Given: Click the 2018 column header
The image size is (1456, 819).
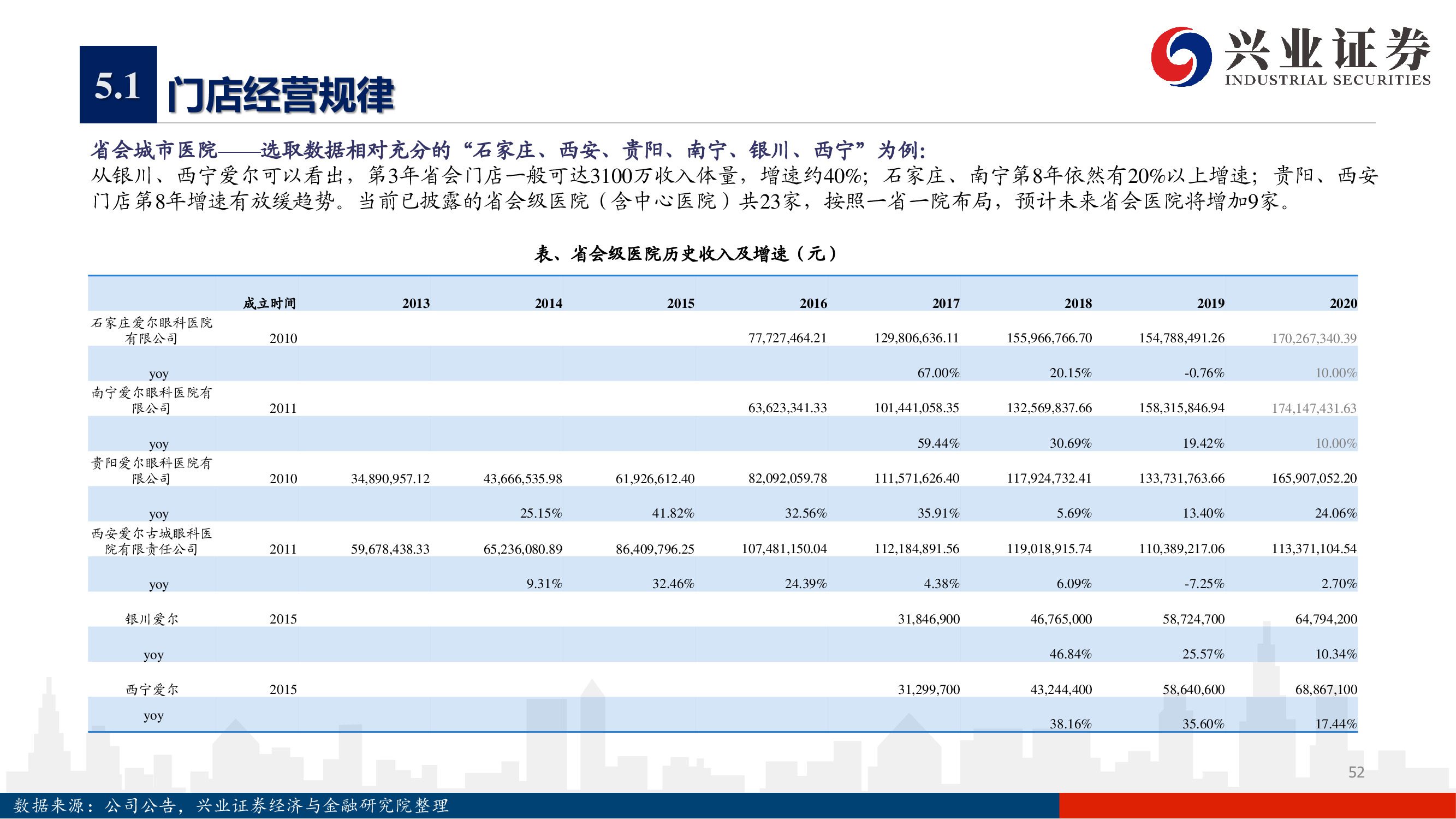Looking at the screenshot, I should coord(1078,304).
